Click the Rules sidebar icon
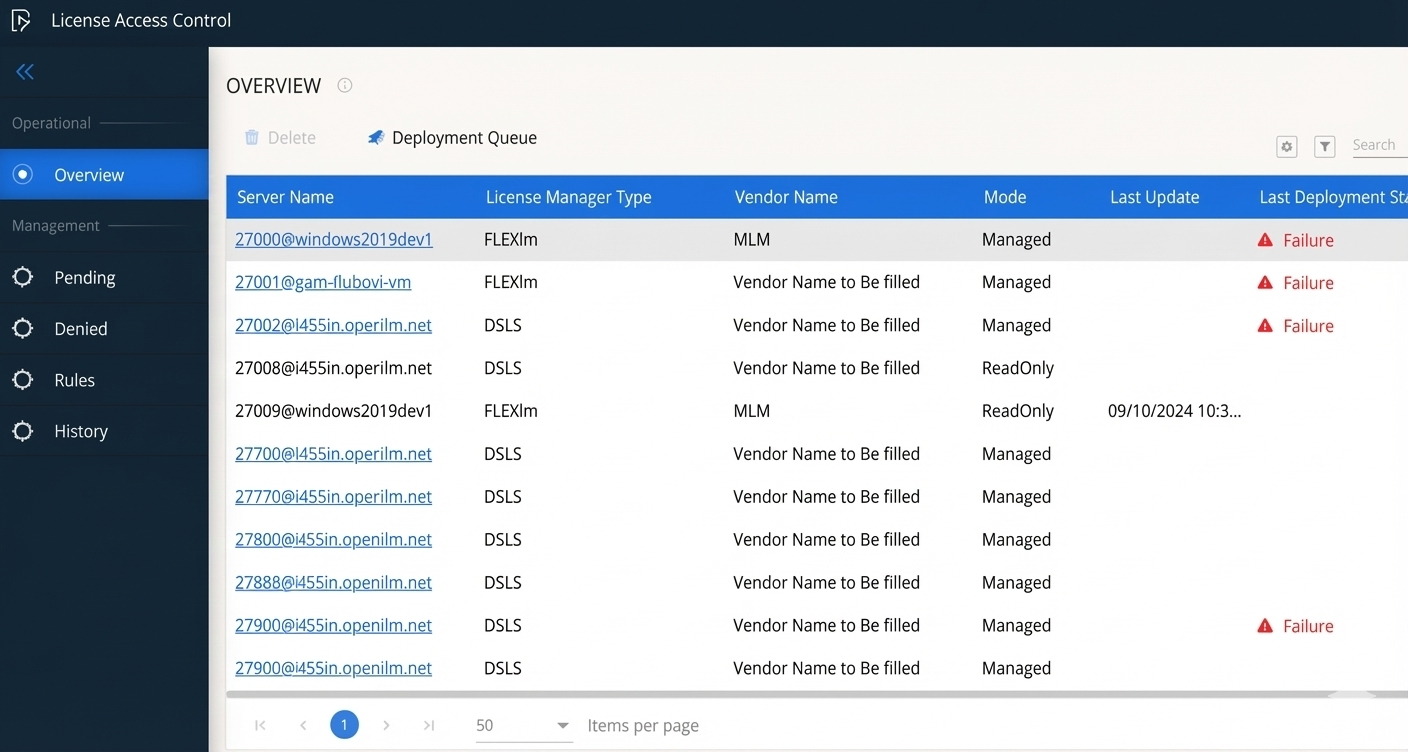The width and height of the screenshot is (1408, 752). coord(22,380)
